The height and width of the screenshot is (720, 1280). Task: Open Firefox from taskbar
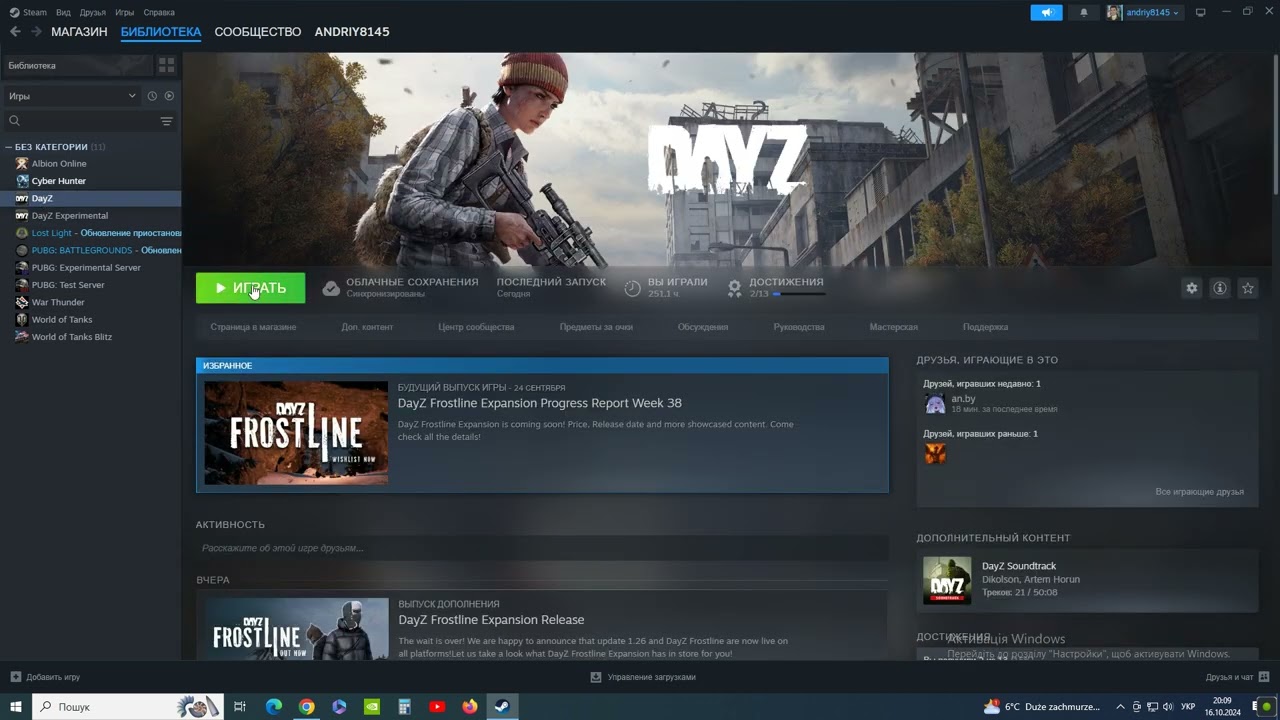(470, 706)
